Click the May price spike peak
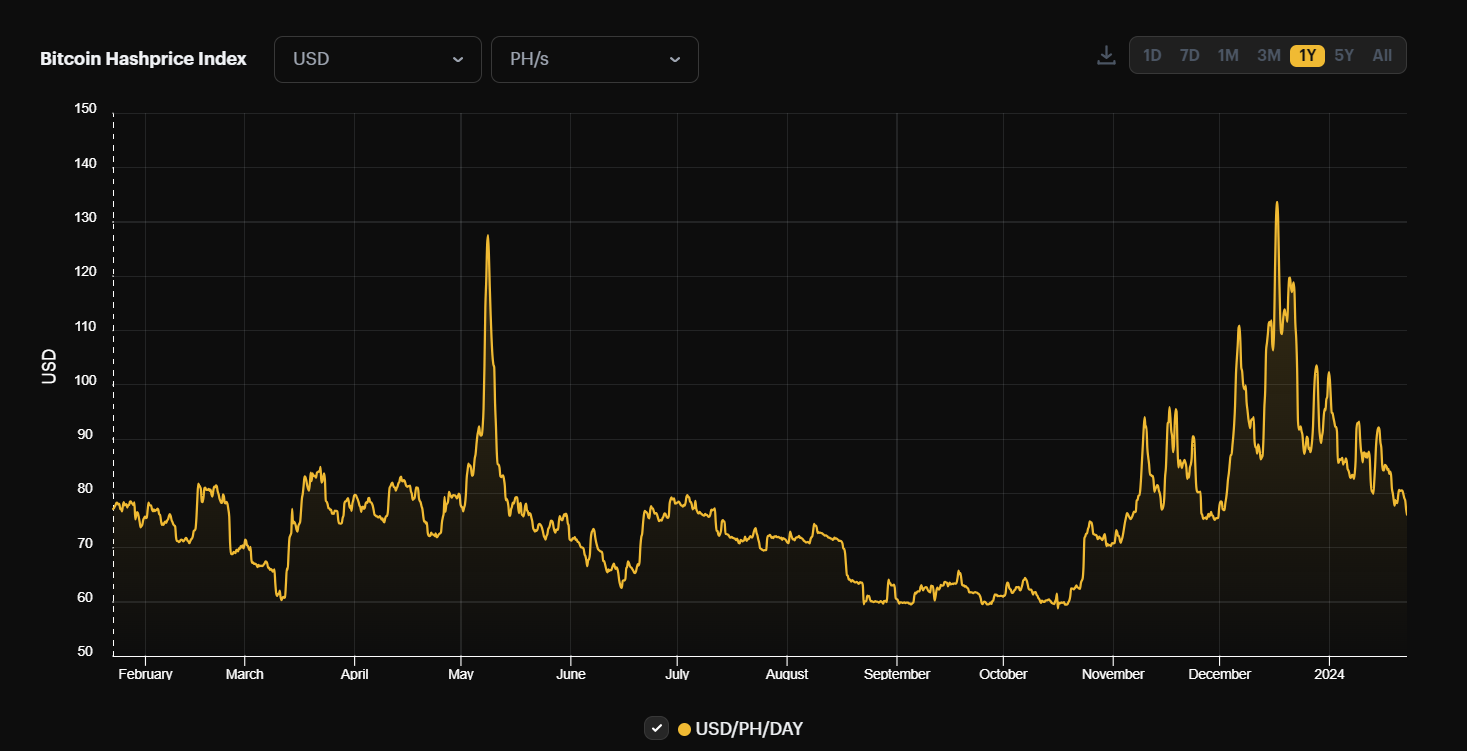The width and height of the screenshot is (1467, 751). [x=488, y=236]
